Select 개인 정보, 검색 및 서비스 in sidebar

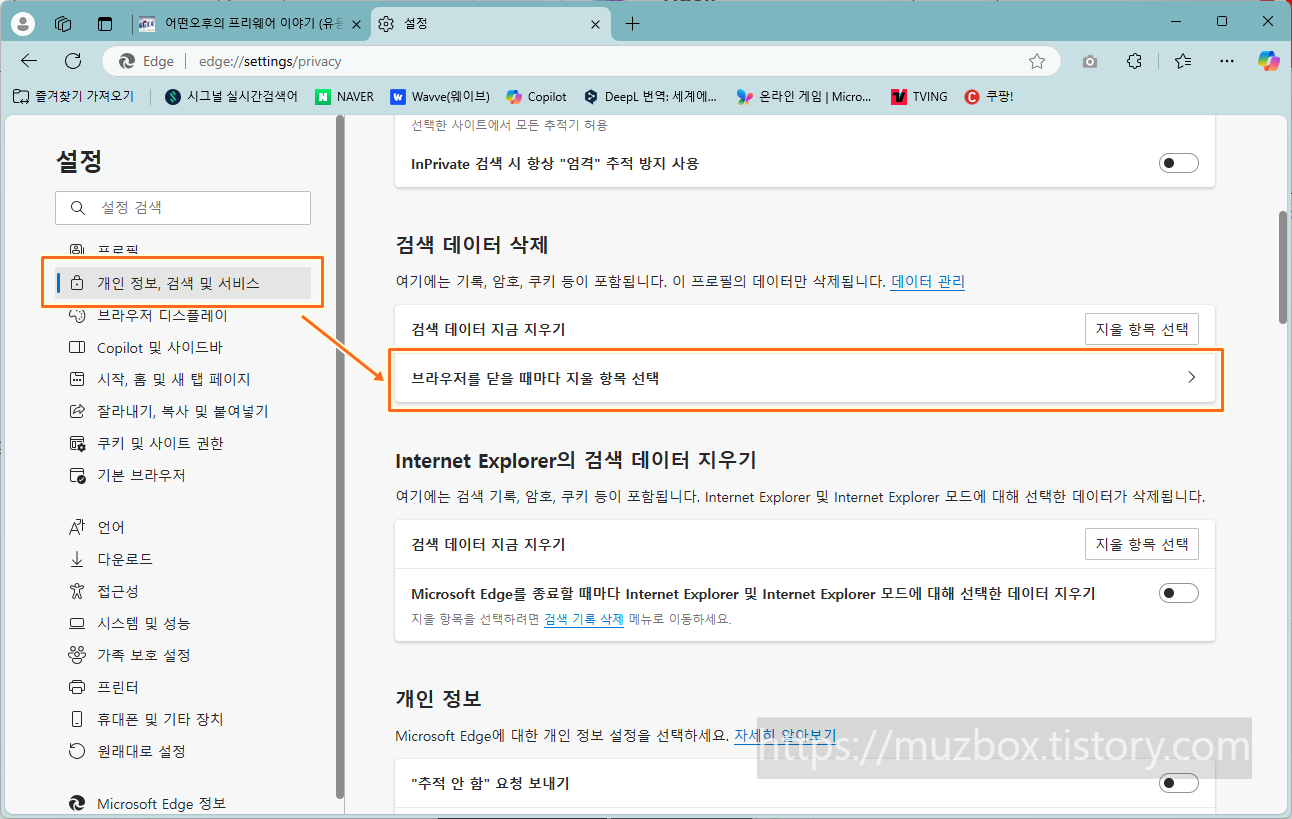tap(183, 283)
